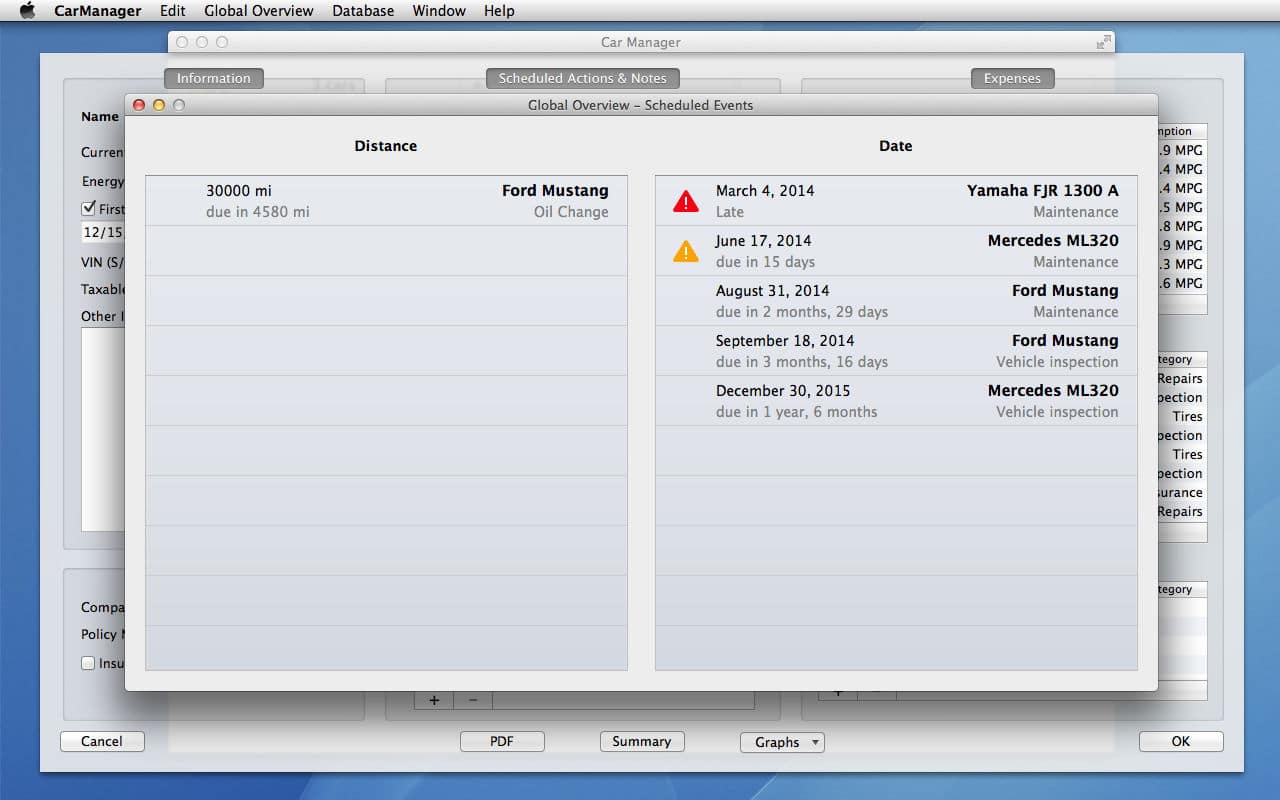Select the September 18, 2014 inspection row

point(896,351)
